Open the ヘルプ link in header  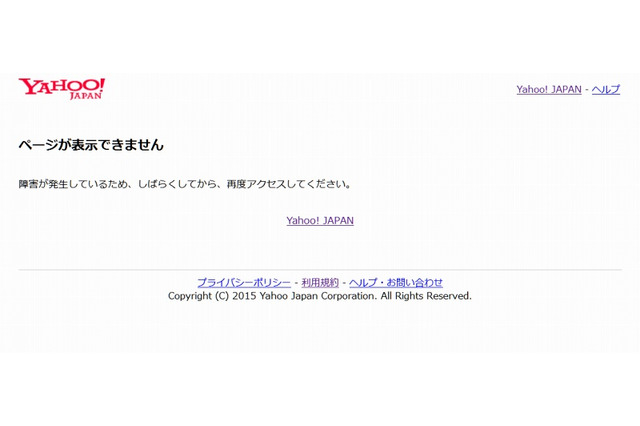click(x=606, y=89)
